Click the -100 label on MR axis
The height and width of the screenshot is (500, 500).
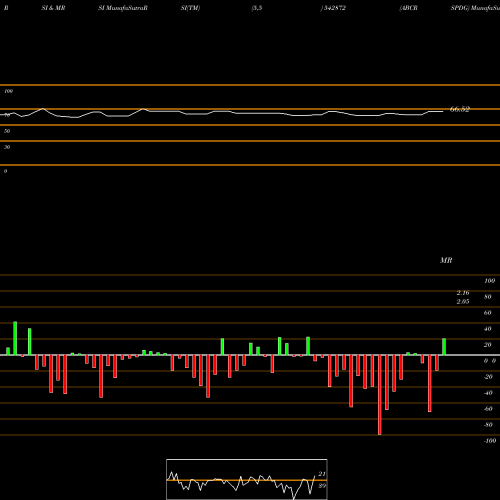[x=490, y=441]
